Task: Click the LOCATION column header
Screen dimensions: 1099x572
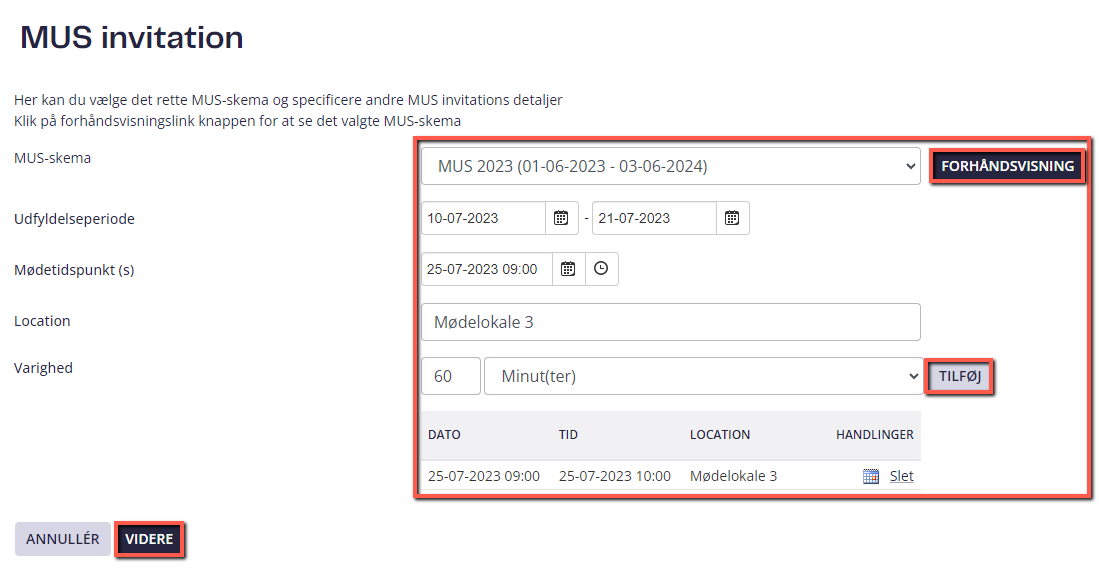Action: point(720,435)
